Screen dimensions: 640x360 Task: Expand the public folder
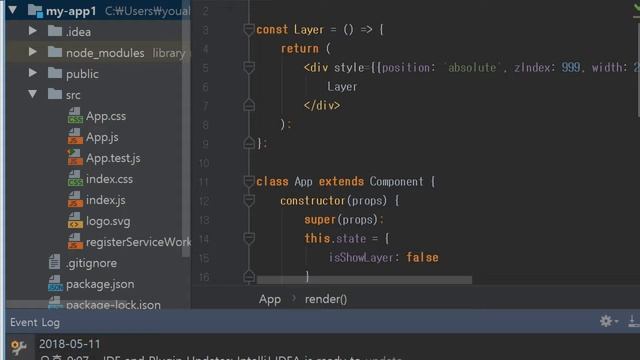tap(33, 73)
